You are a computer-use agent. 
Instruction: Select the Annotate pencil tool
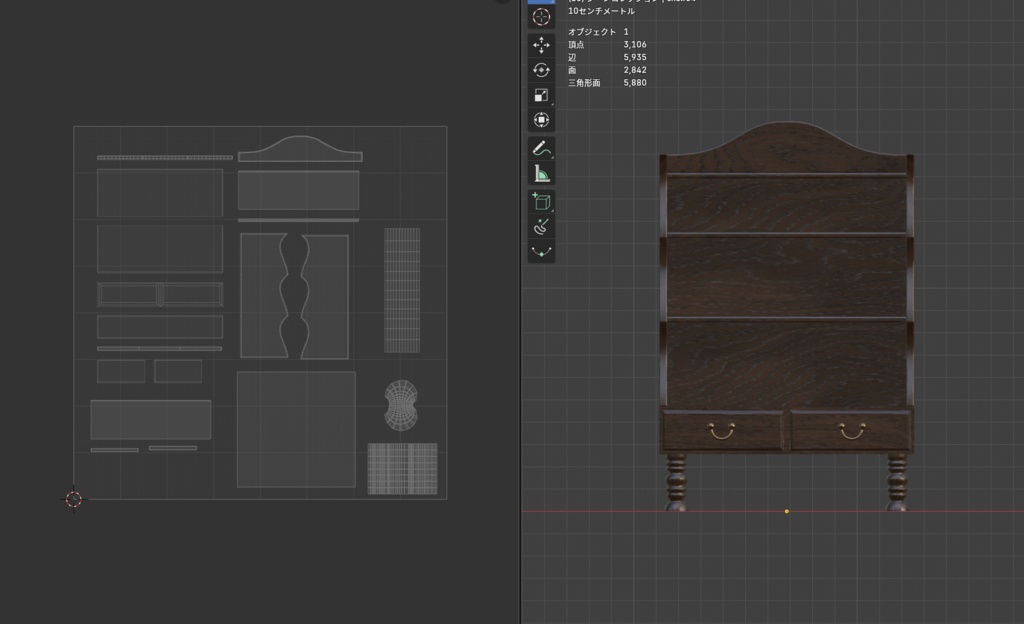[541, 149]
